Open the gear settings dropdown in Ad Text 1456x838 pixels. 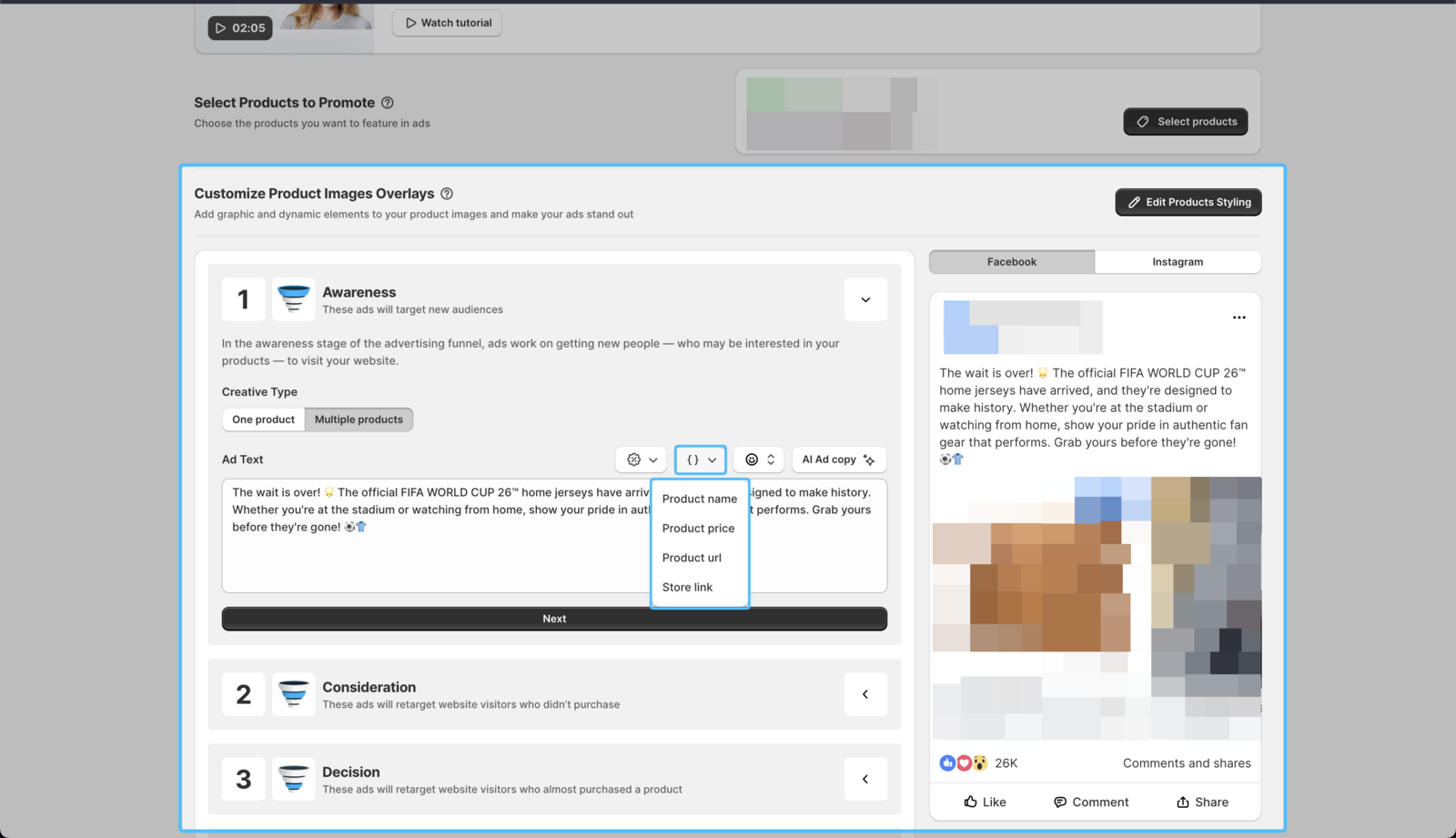click(x=642, y=459)
